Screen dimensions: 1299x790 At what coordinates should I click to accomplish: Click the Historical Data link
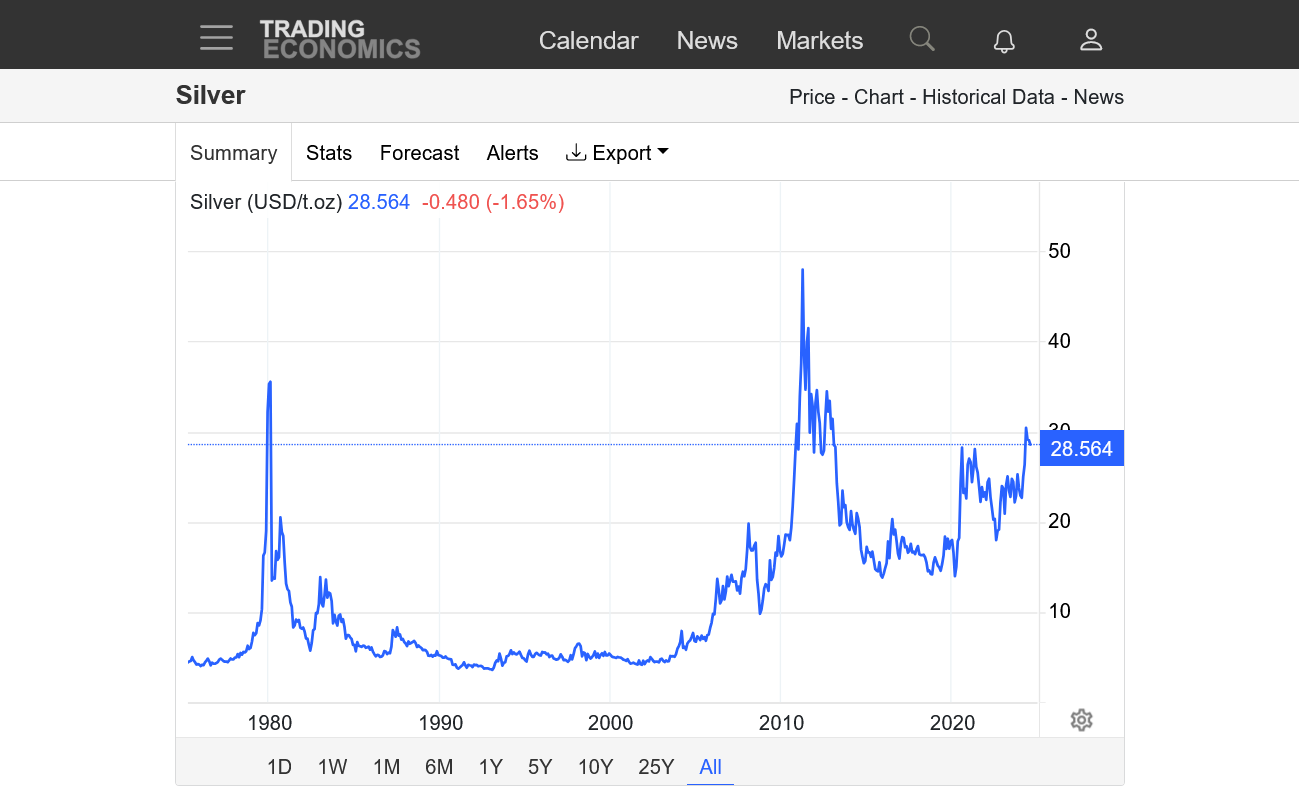pyautogui.click(x=988, y=97)
